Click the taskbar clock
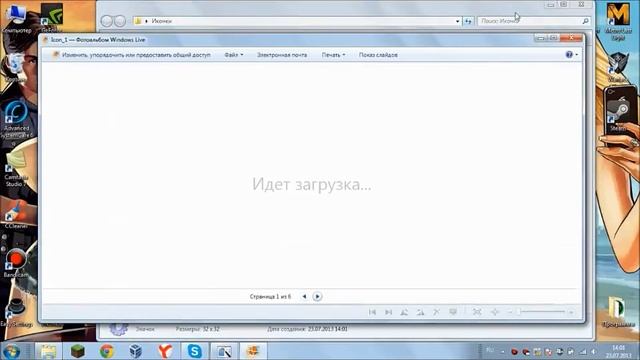 (619, 351)
